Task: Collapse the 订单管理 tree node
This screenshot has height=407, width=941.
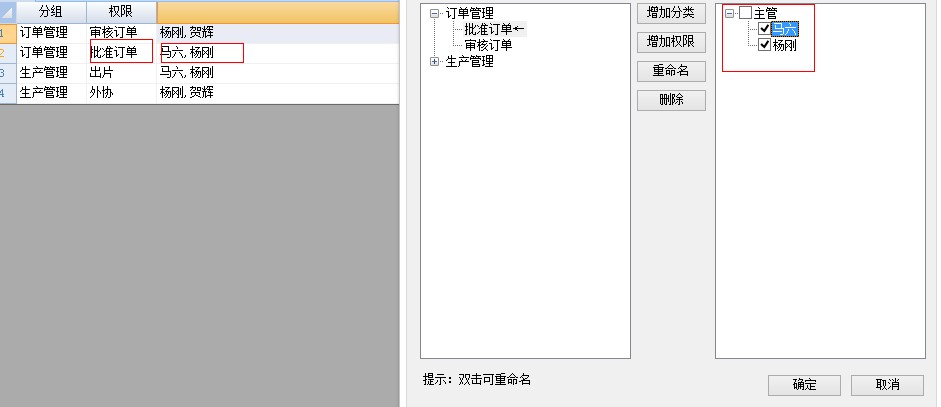Action: tap(435, 13)
